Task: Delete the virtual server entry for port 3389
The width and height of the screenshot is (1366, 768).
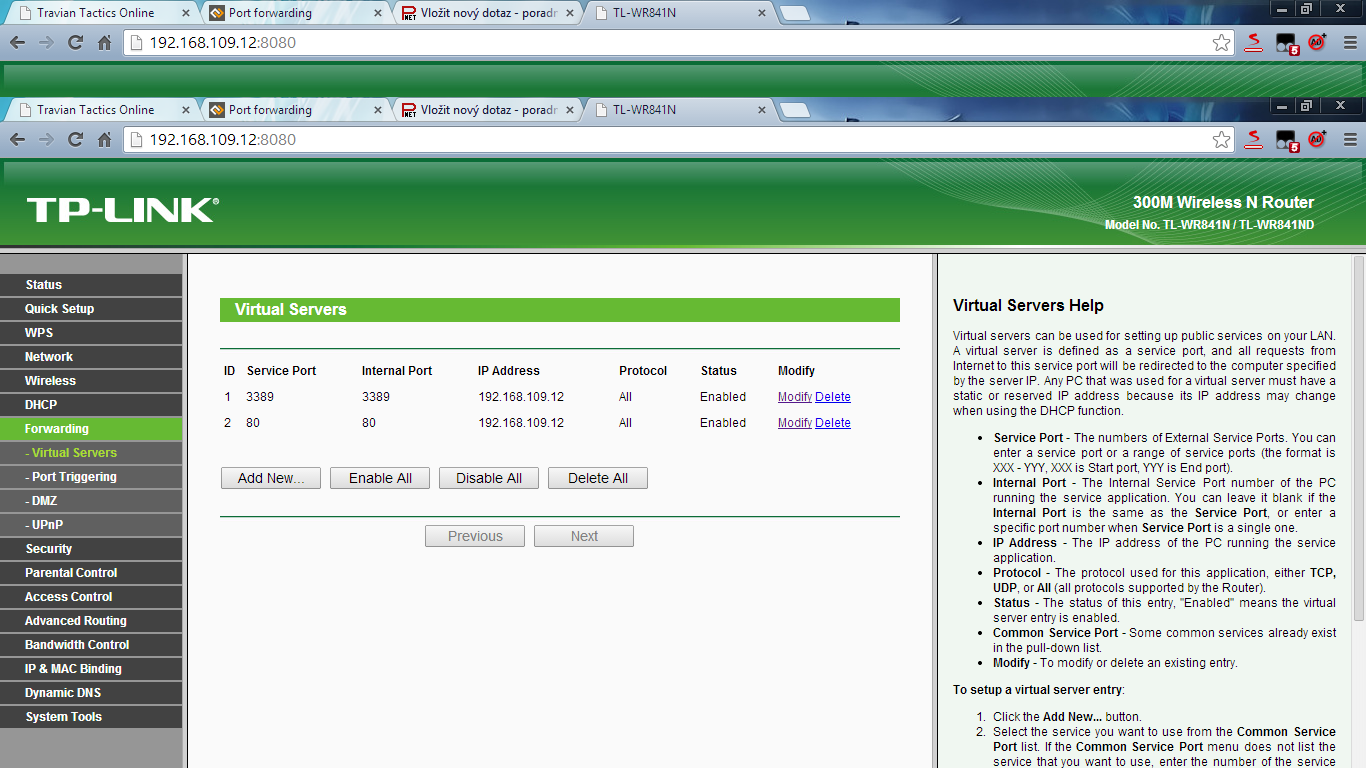Action: pos(833,397)
